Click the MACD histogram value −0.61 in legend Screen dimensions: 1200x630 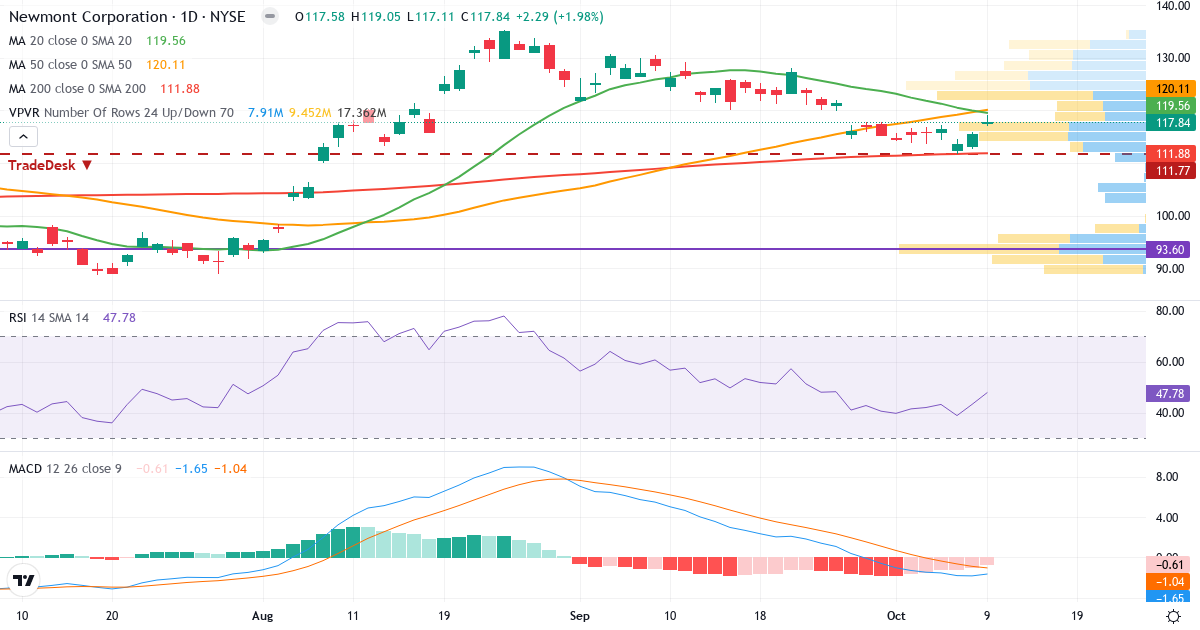click(x=151, y=468)
